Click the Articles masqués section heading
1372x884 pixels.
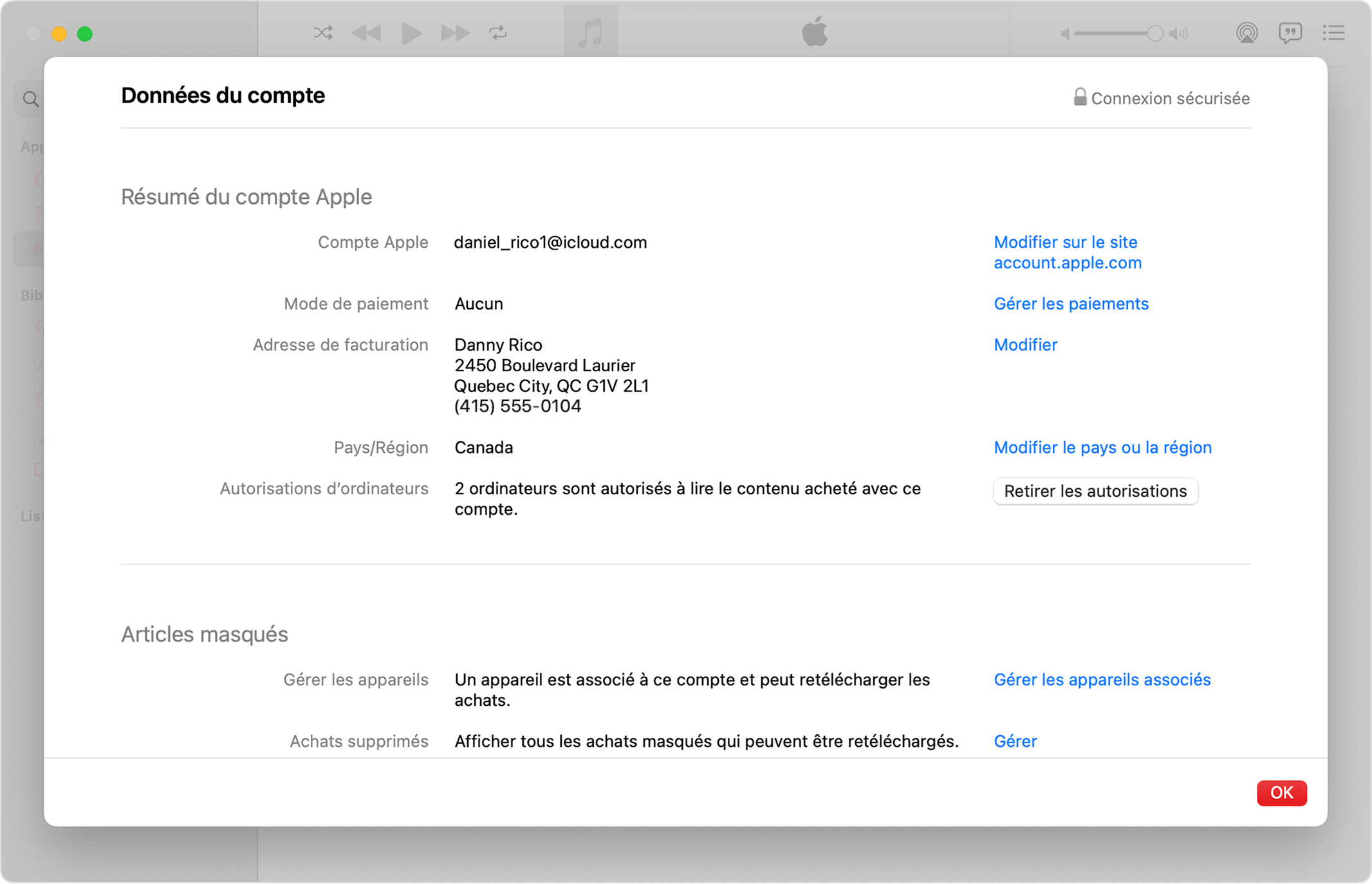[204, 634]
